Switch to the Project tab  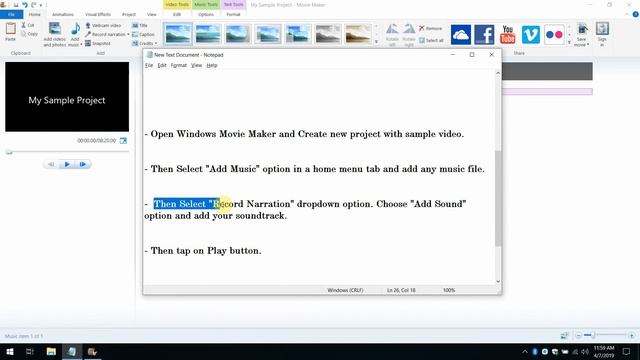(x=129, y=14)
